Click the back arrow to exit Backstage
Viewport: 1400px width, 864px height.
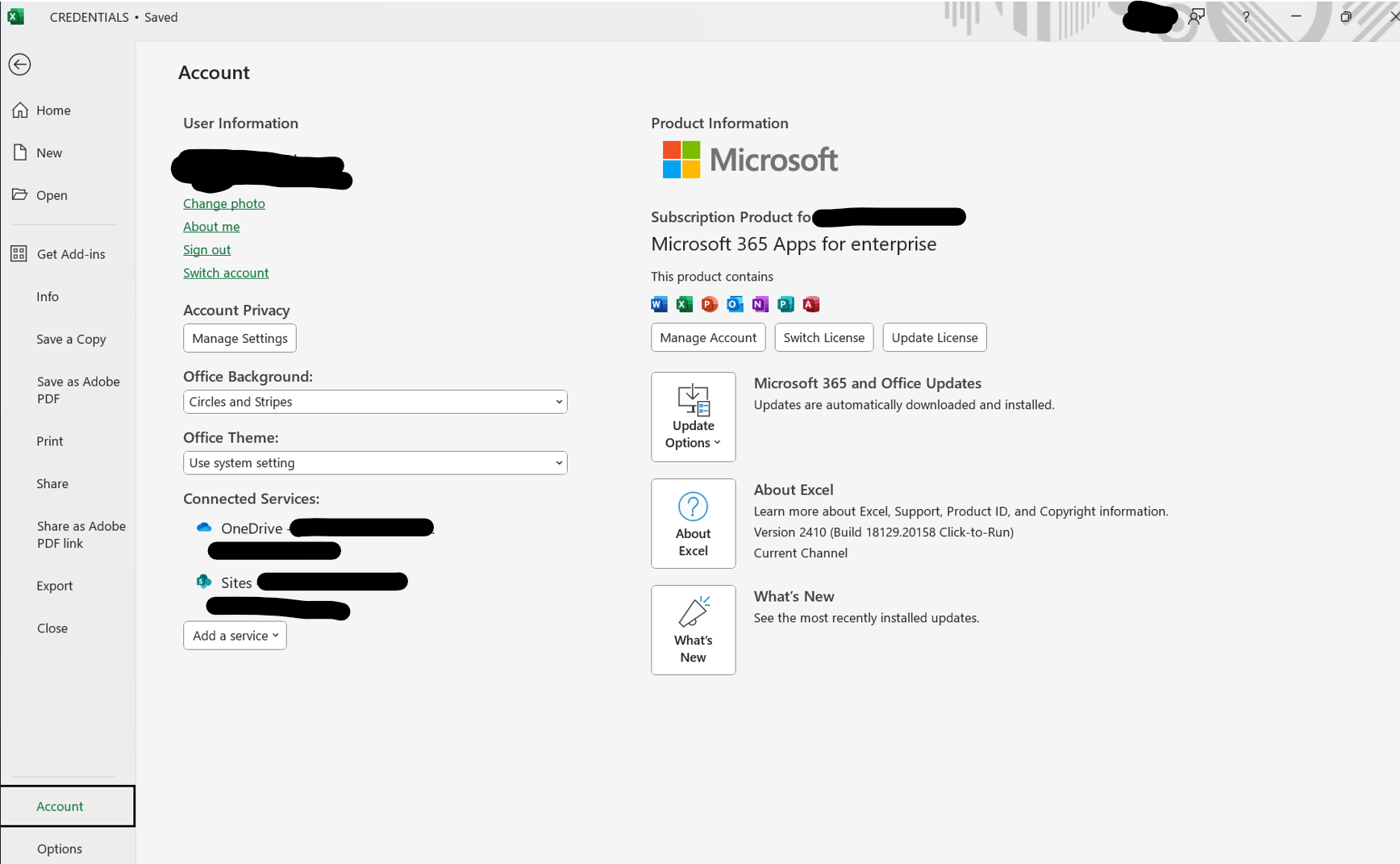point(20,65)
